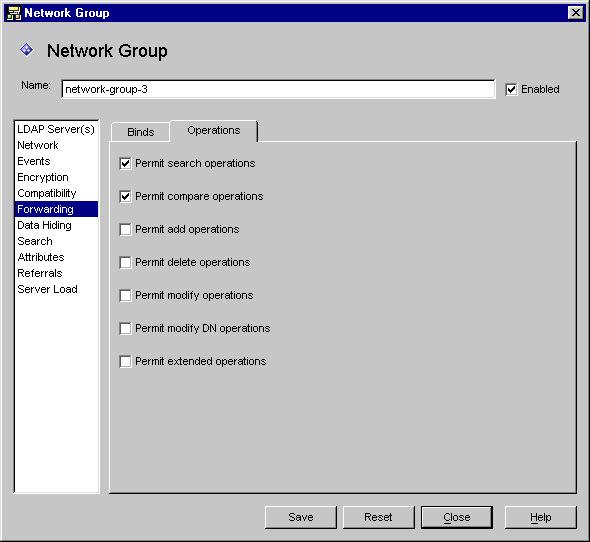
Task: Open Help for this dialog
Action: coord(540,517)
